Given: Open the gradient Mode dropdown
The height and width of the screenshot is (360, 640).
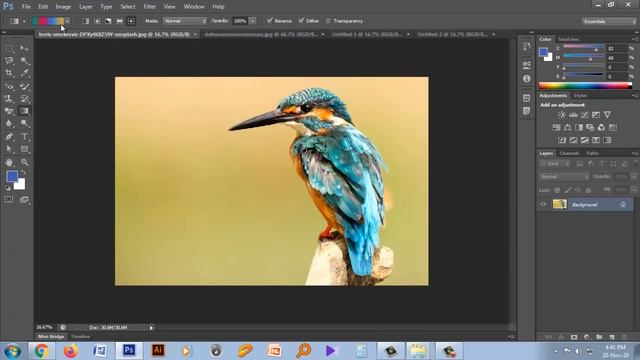Looking at the screenshot, I should click(185, 21).
